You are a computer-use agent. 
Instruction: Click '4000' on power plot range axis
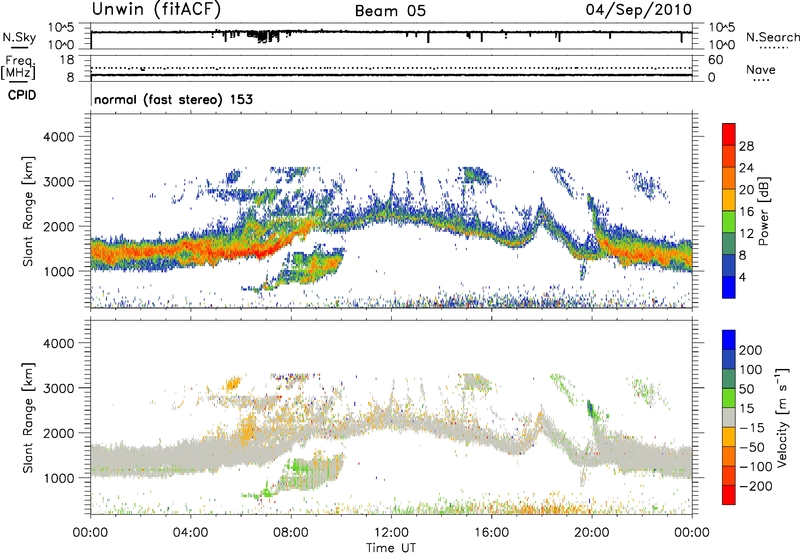[x=58, y=137]
